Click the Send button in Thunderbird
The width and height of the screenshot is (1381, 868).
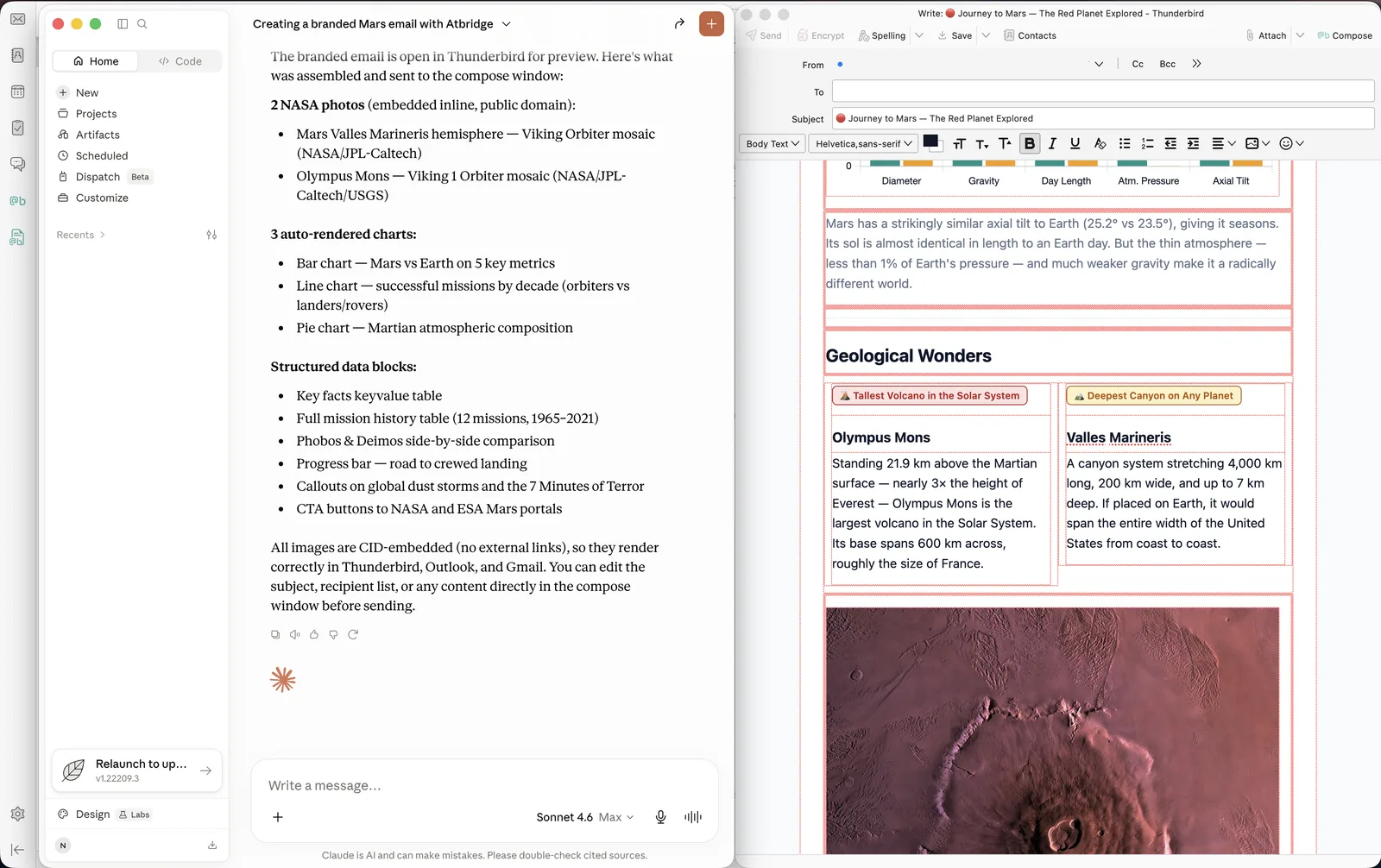764,35
